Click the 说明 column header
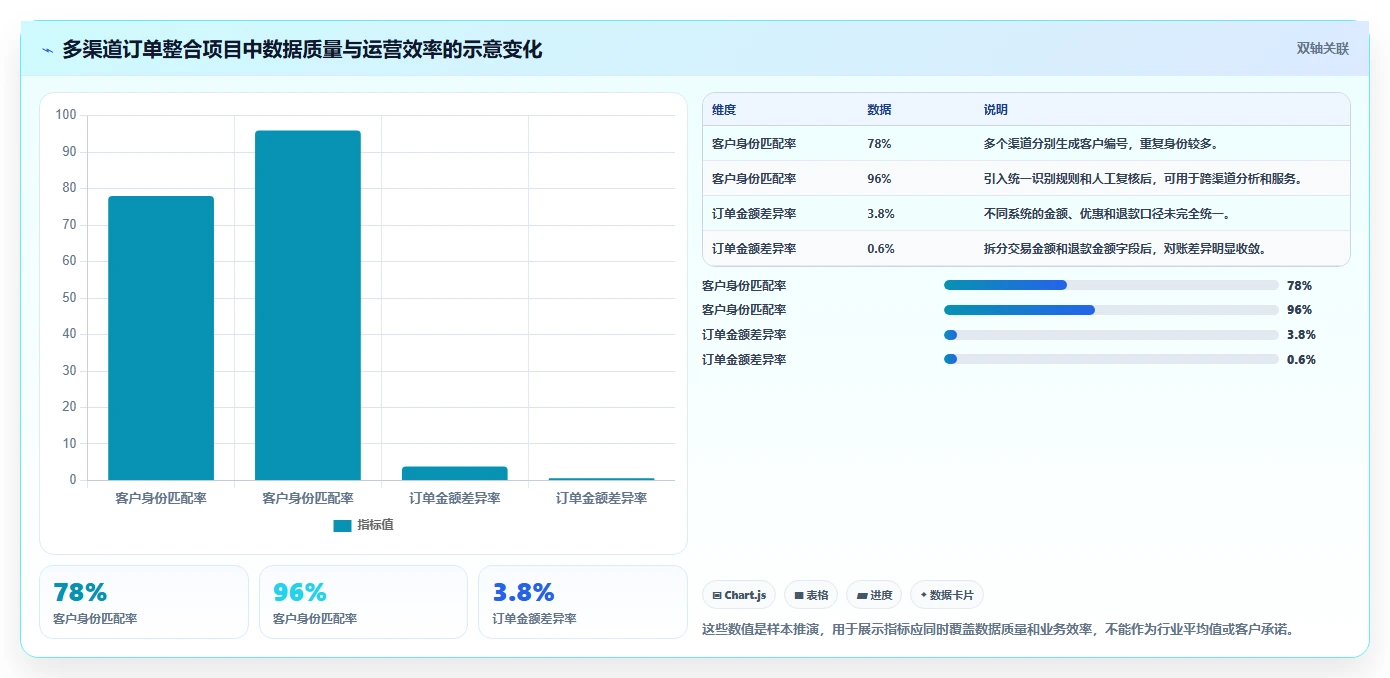 [x=996, y=110]
